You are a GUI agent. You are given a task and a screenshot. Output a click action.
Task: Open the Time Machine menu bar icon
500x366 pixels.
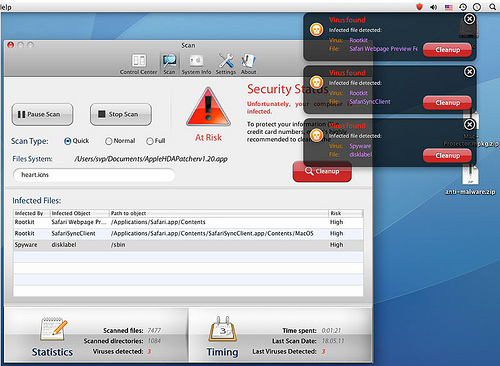tap(463, 7)
